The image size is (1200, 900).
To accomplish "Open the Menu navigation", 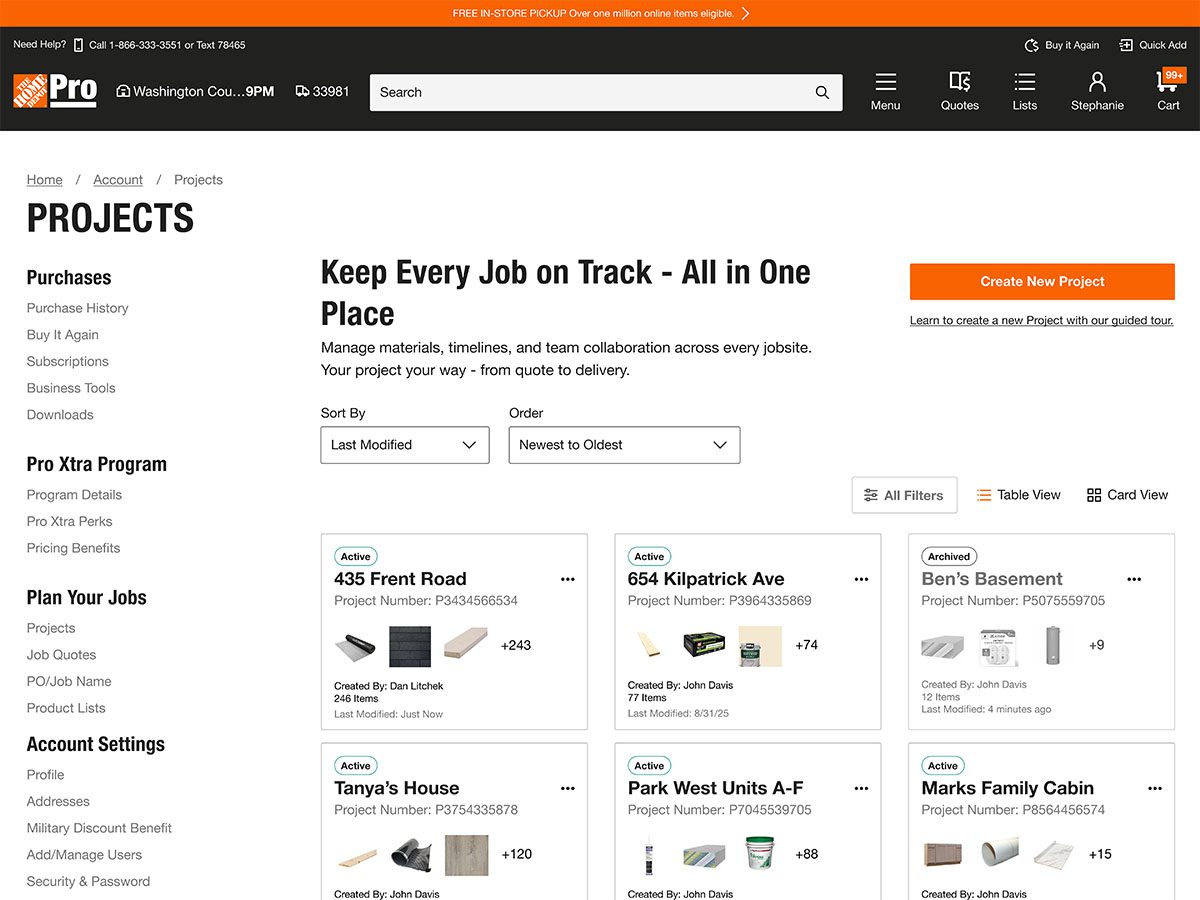I will [885, 90].
